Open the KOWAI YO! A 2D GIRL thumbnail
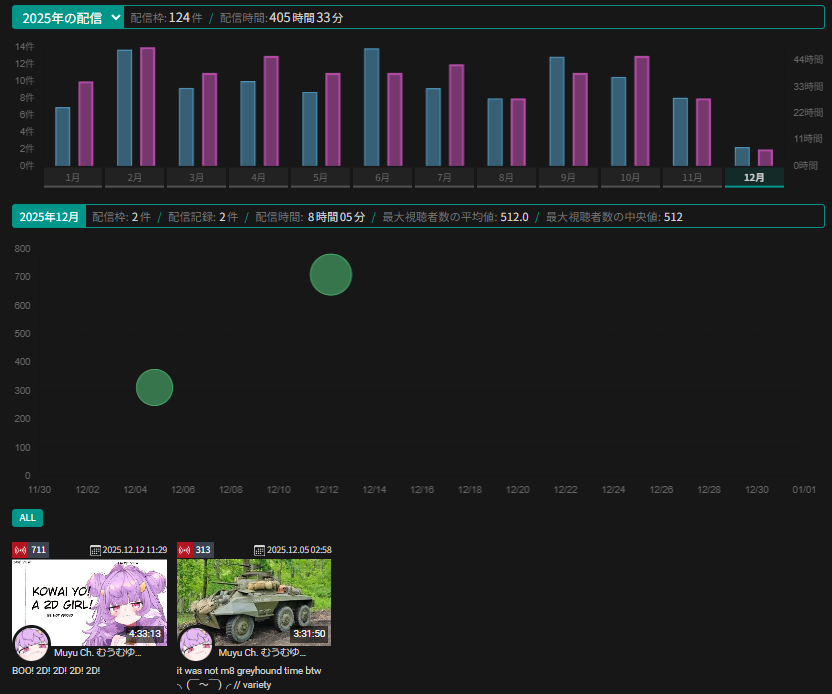 (89, 602)
